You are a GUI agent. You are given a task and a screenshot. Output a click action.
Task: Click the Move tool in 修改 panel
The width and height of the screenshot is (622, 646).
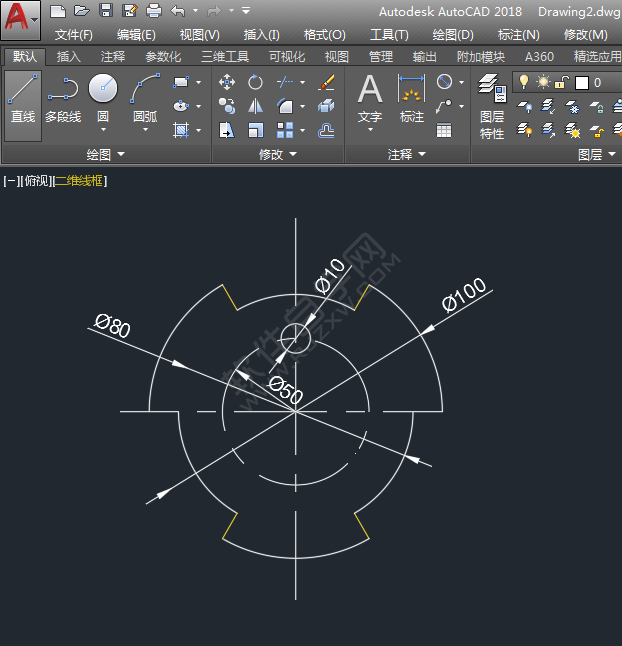tap(227, 82)
